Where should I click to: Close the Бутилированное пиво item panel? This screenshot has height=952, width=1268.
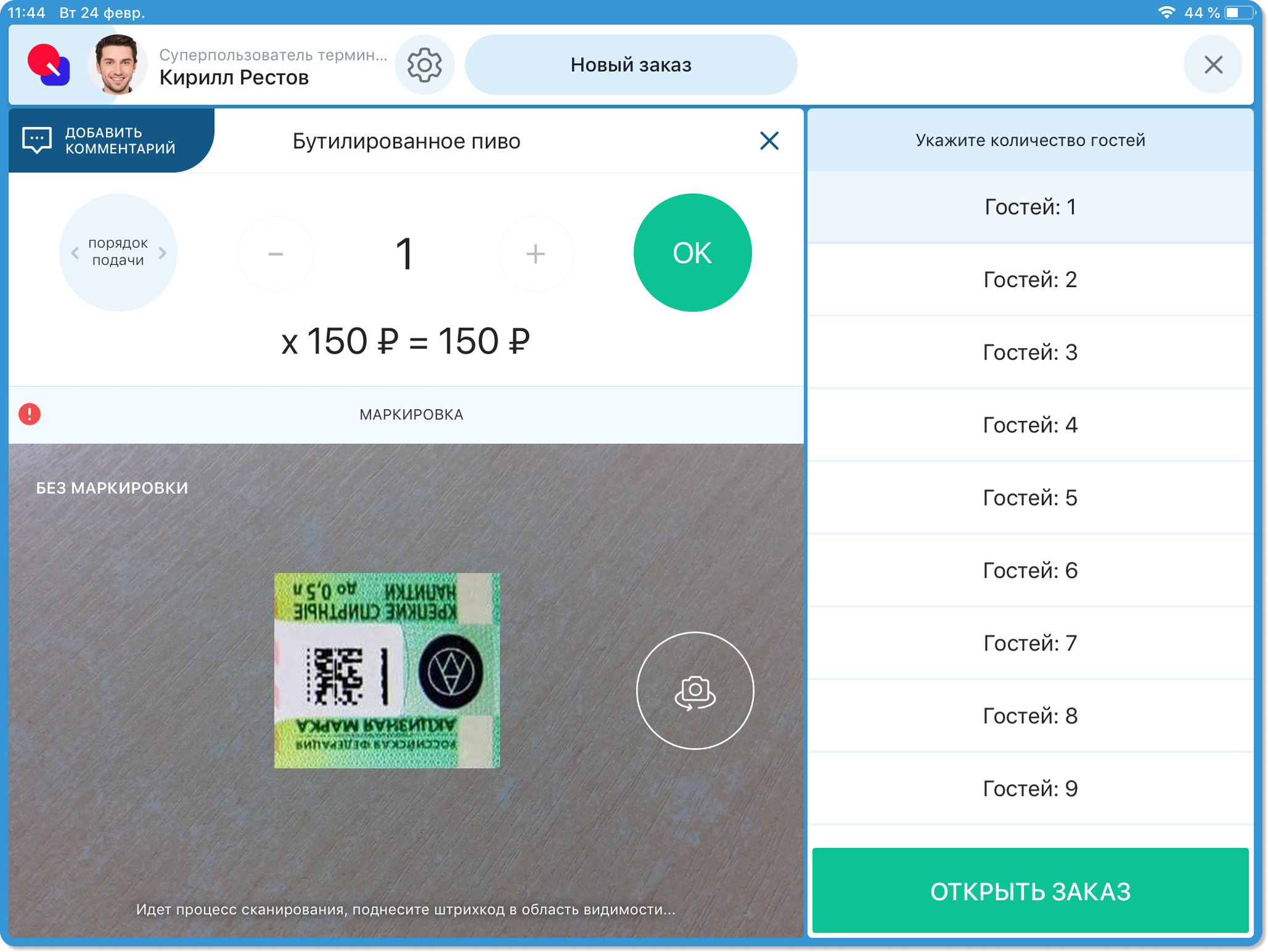(x=769, y=141)
